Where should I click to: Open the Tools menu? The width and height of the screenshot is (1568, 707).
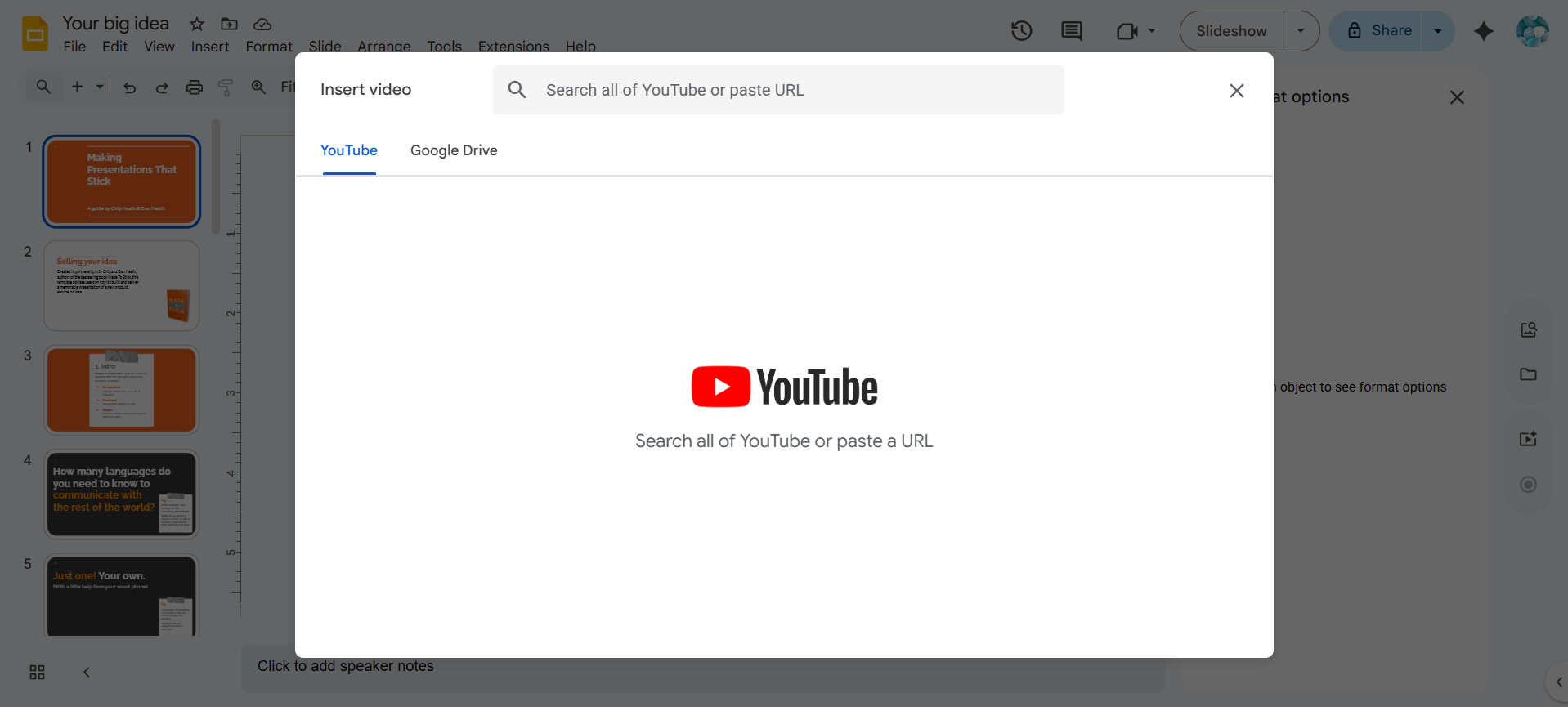pyautogui.click(x=444, y=47)
